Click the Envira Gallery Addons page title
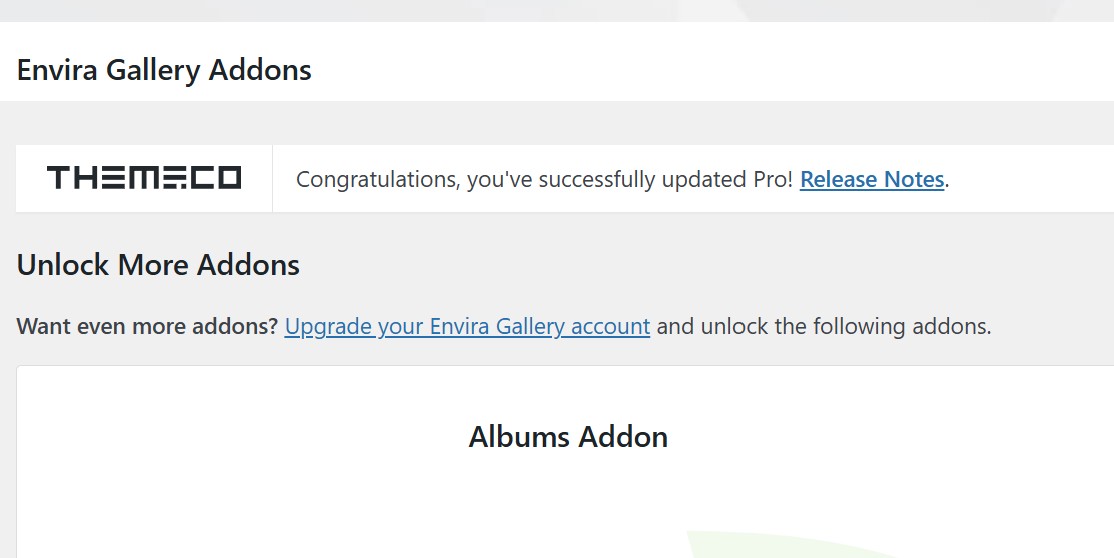1114x558 pixels. coord(164,70)
